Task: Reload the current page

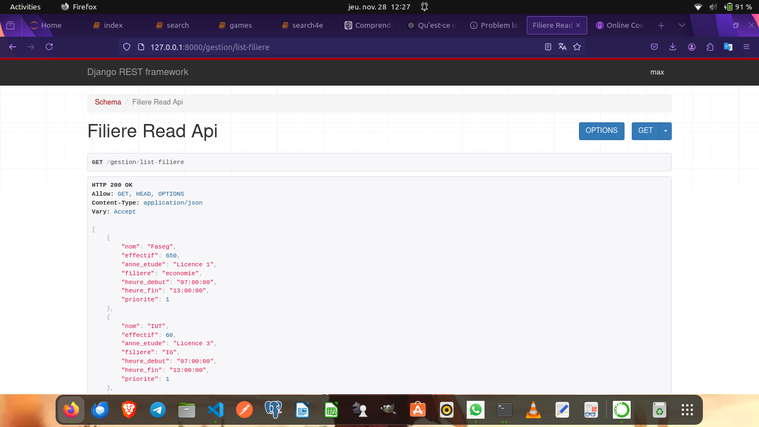Action: pyautogui.click(x=49, y=47)
